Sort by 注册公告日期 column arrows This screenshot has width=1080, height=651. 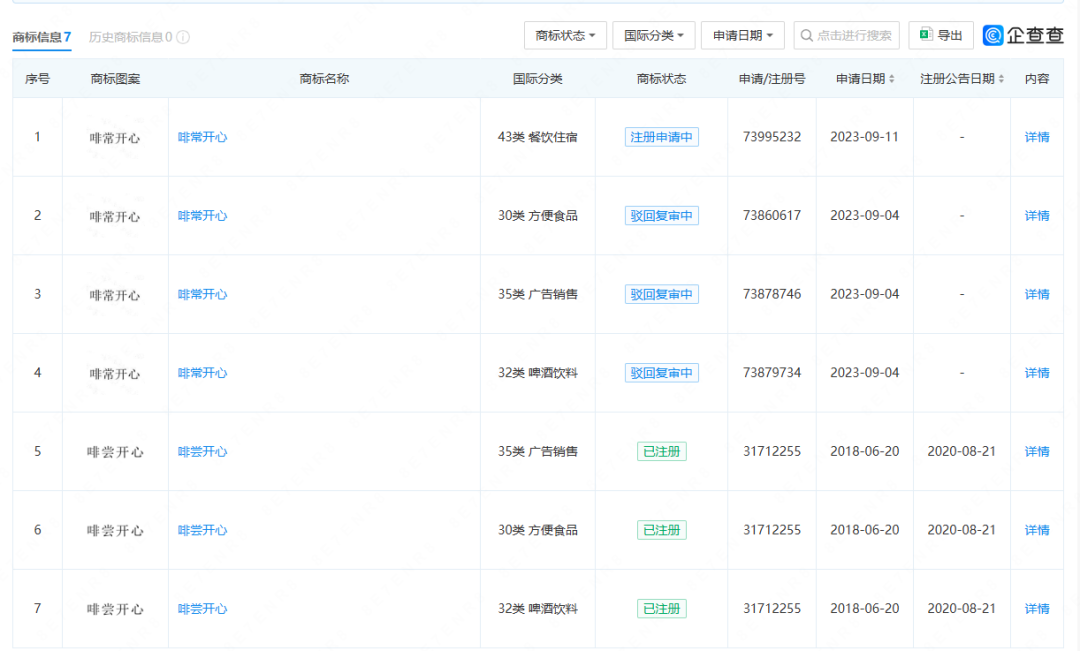1001,79
